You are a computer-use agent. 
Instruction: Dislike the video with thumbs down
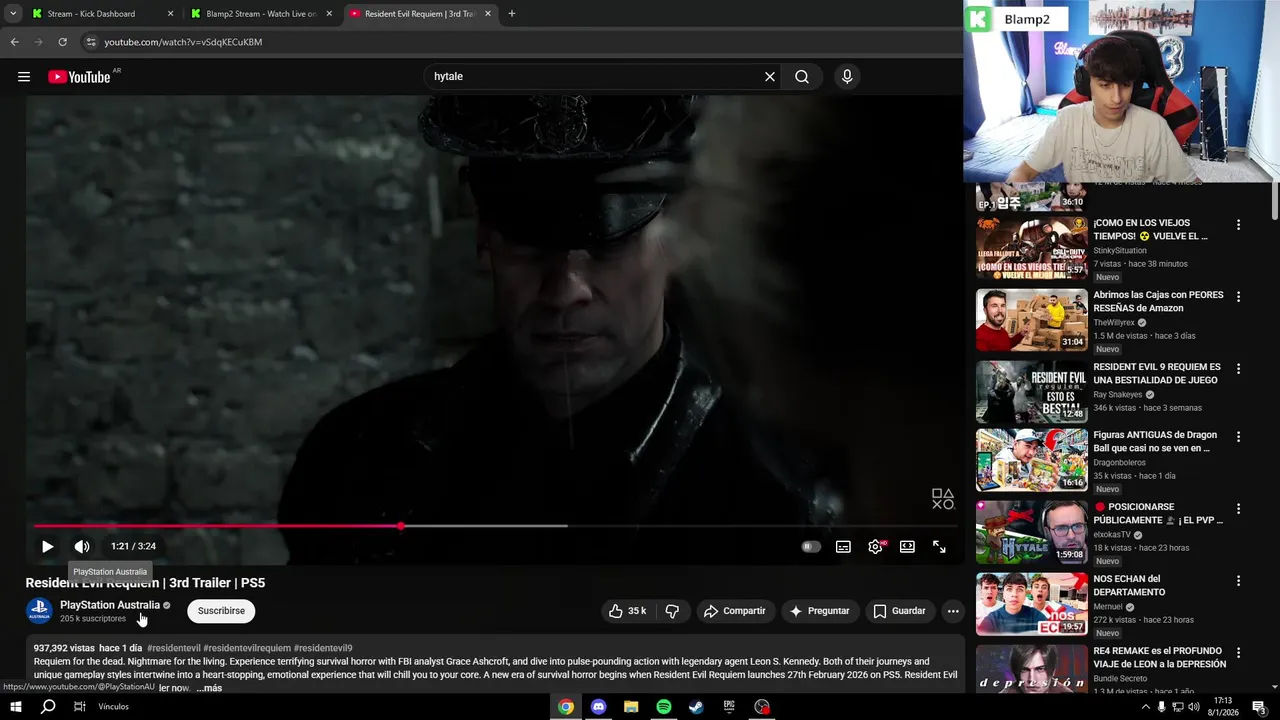coord(672,611)
